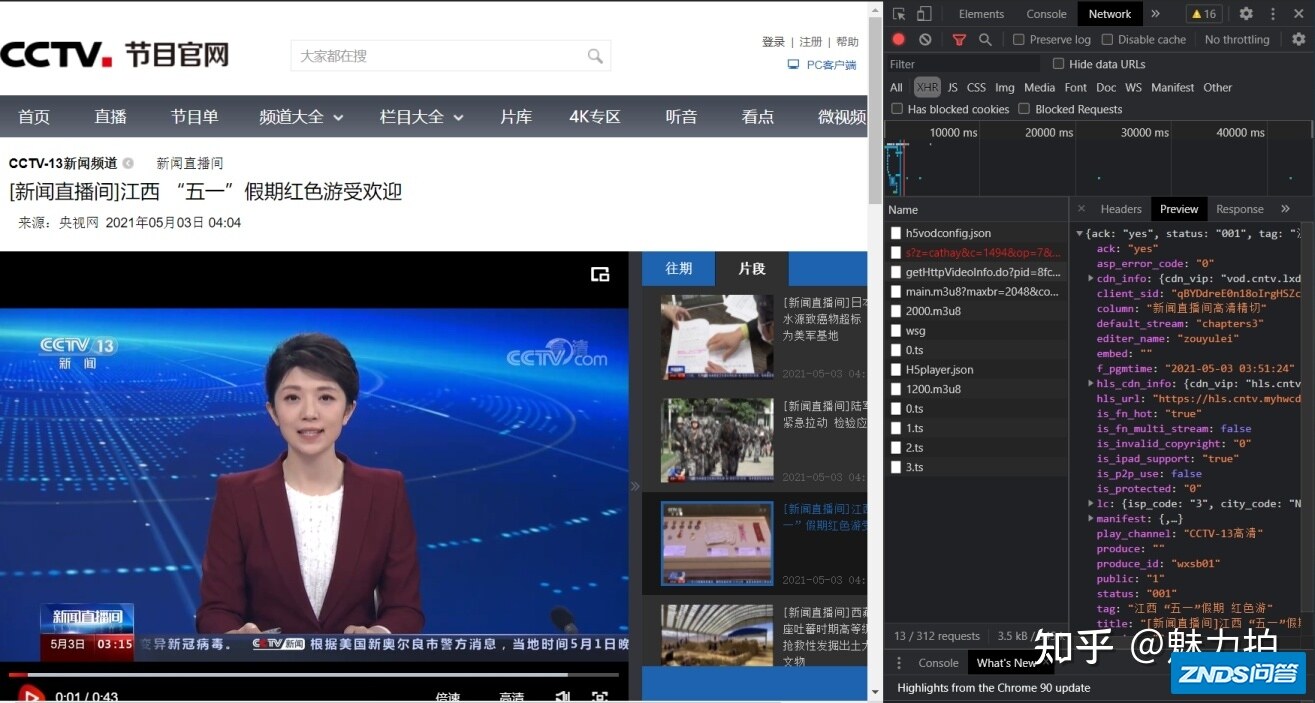Close the request details pane
Screen dimensions: 1315x703
point(1081,209)
